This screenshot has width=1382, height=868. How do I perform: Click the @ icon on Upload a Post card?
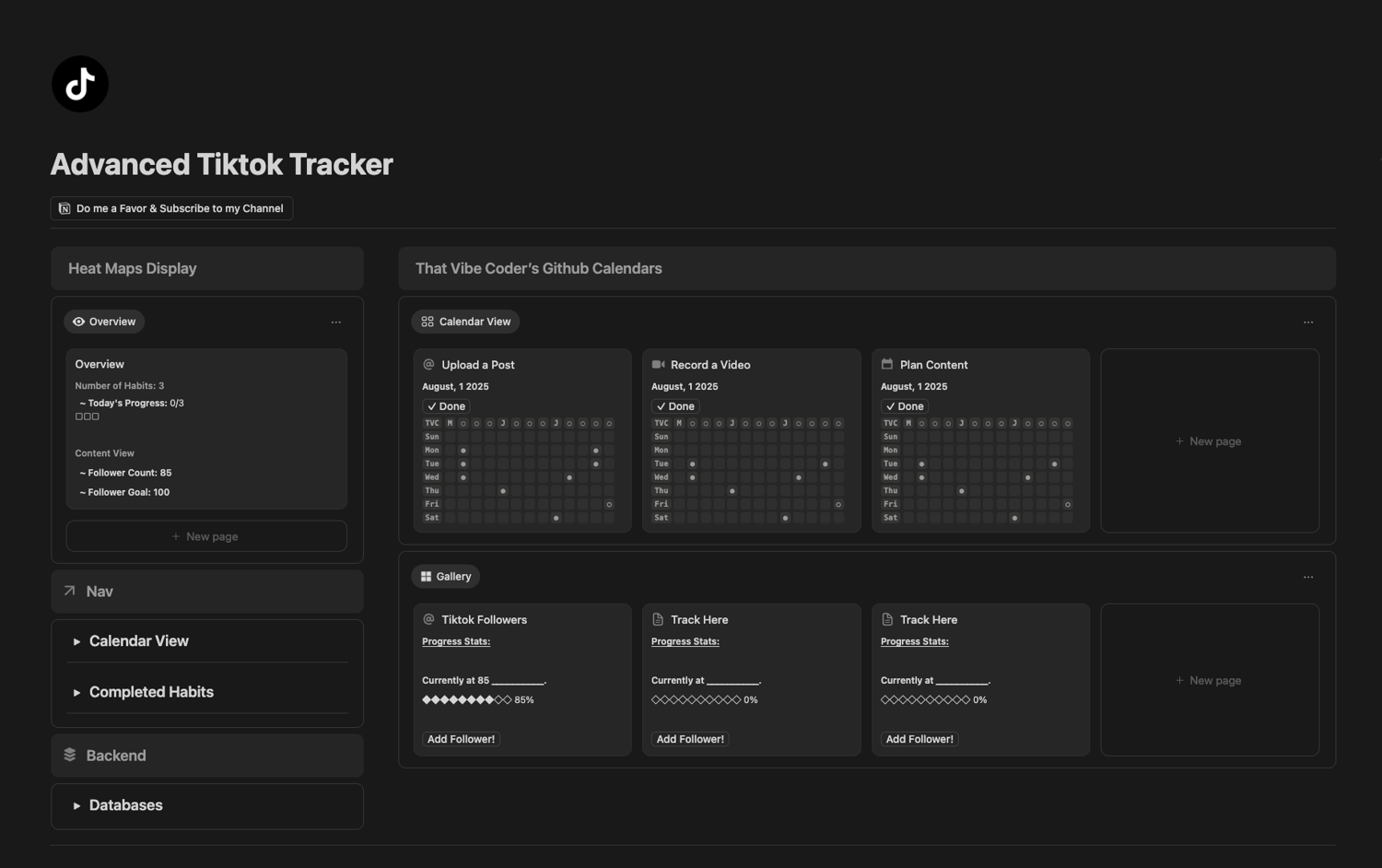tap(428, 364)
